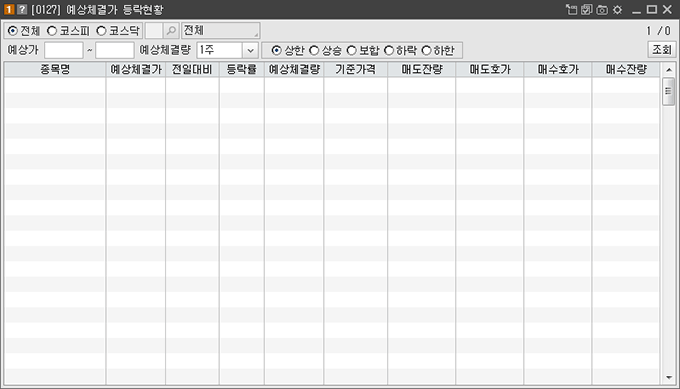This screenshot has width=680, height=389.
Task: Sort by 전일대비 column header
Action: 192,69
